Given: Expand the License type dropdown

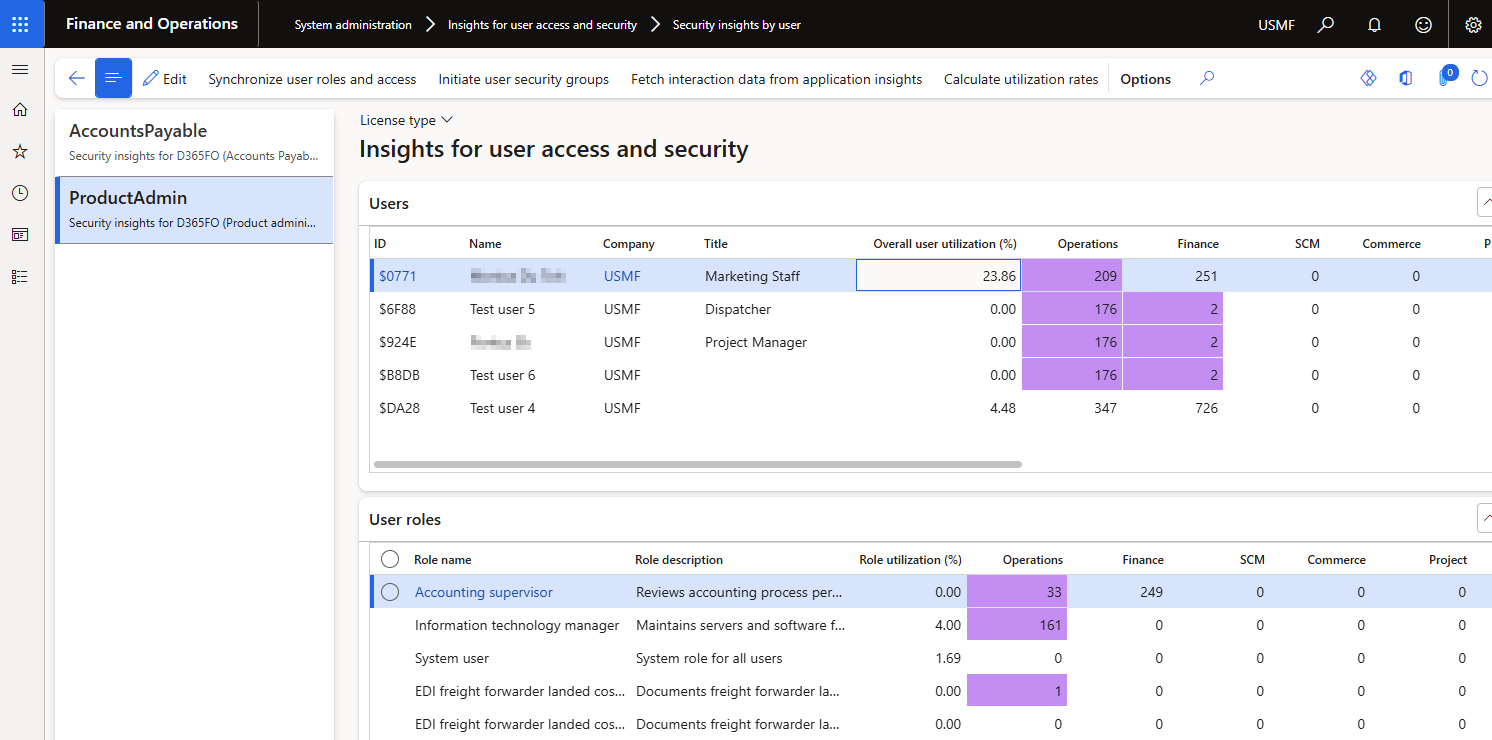Looking at the screenshot, I should point(406,120).
